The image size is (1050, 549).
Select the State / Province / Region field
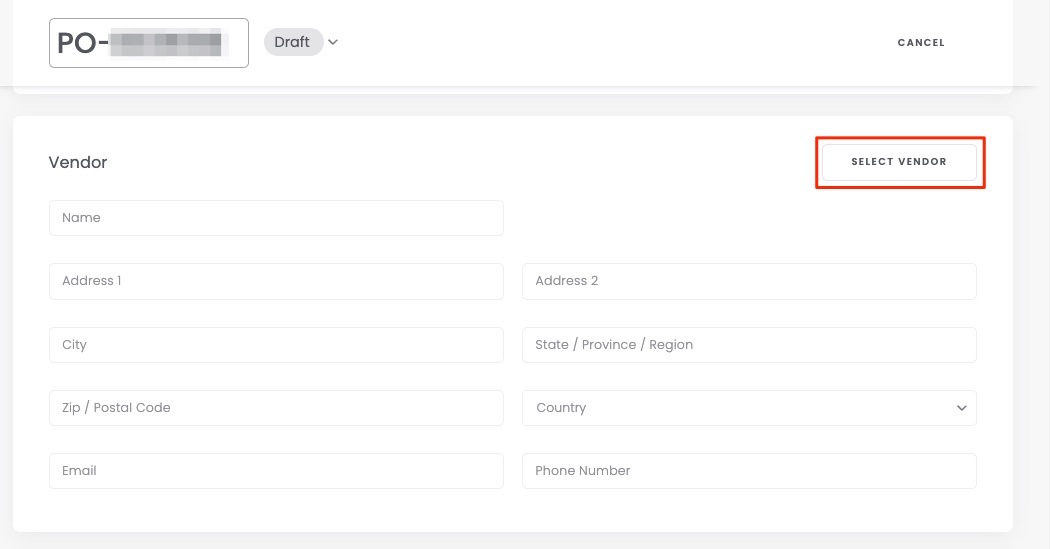pyautogui.click(x=749, y=345)
